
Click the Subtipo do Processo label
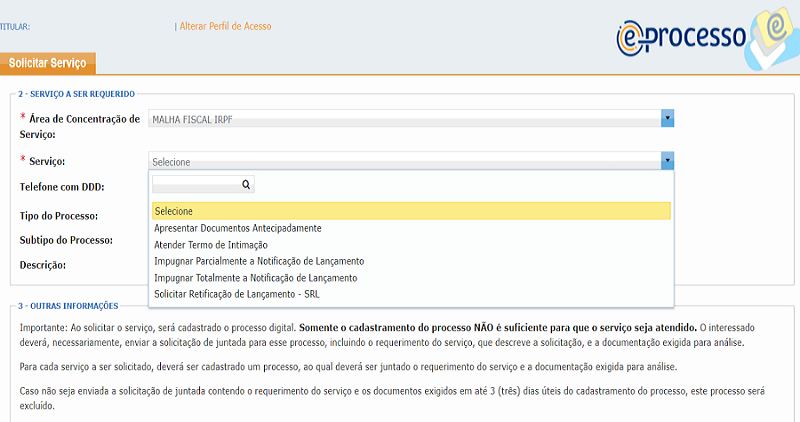click(65, 240)
